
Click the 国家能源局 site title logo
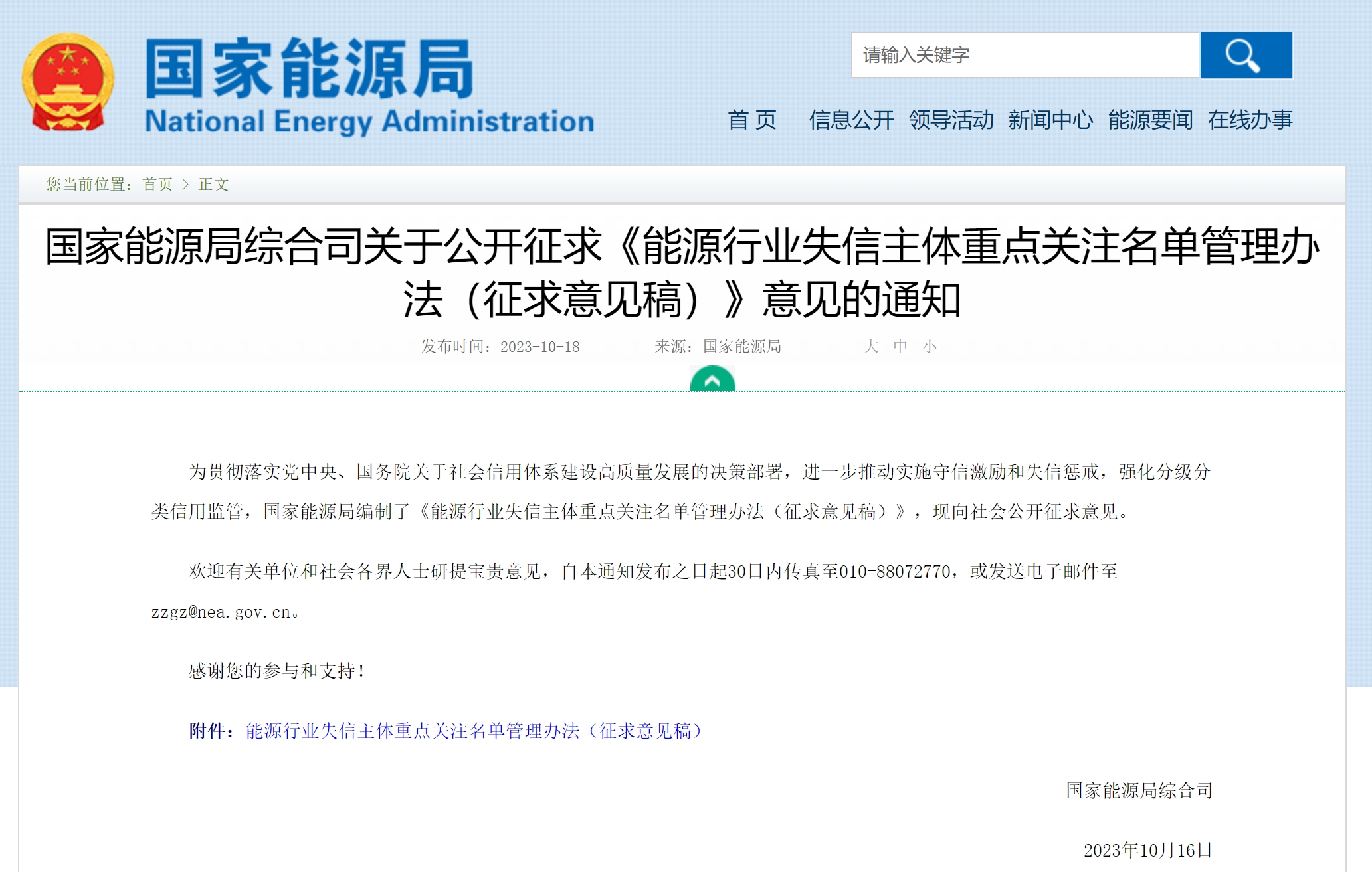(309, 68)
